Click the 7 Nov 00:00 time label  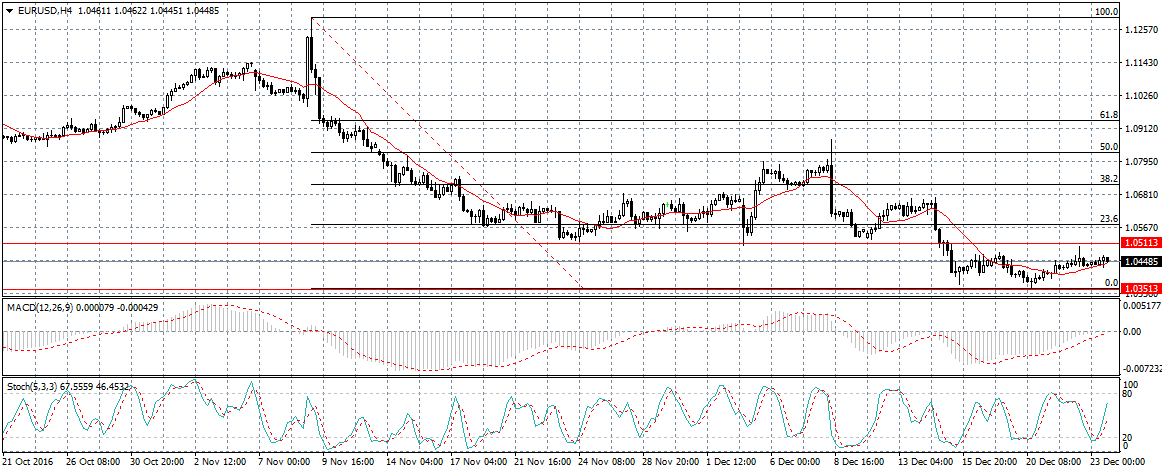[x=283, y=465]
